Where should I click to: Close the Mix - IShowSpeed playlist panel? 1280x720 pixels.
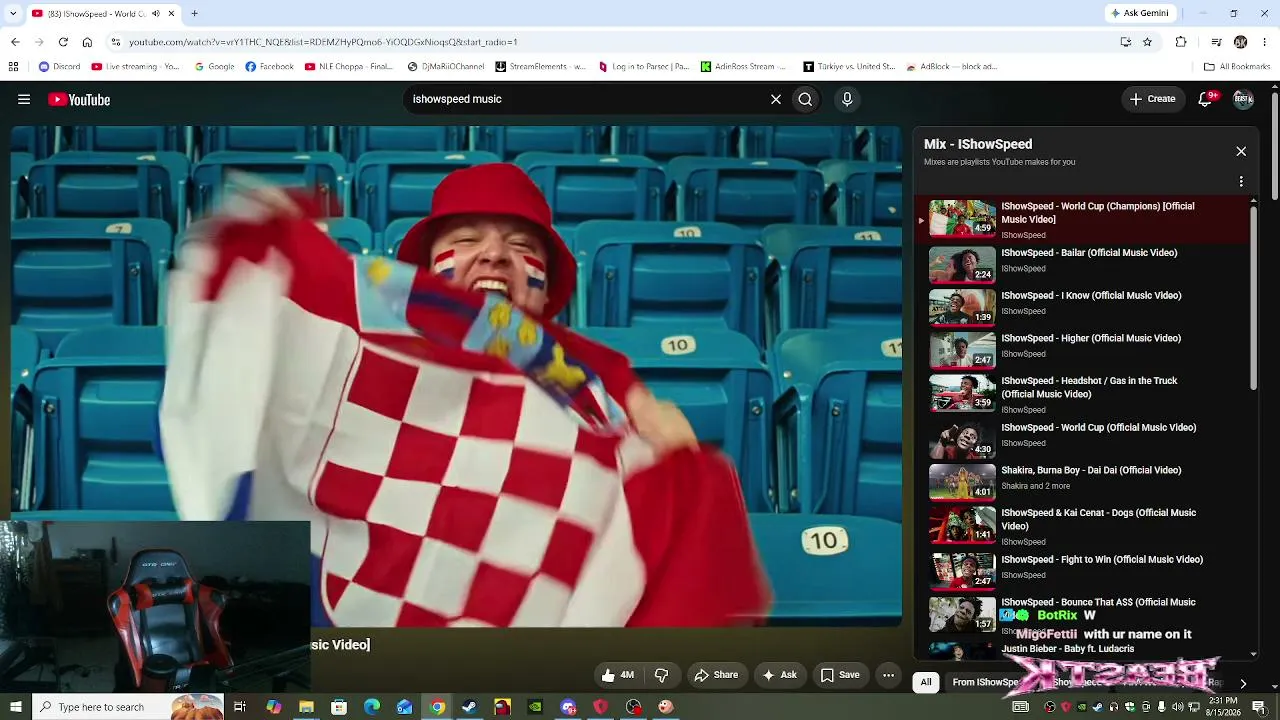(x=1241, y=151)
